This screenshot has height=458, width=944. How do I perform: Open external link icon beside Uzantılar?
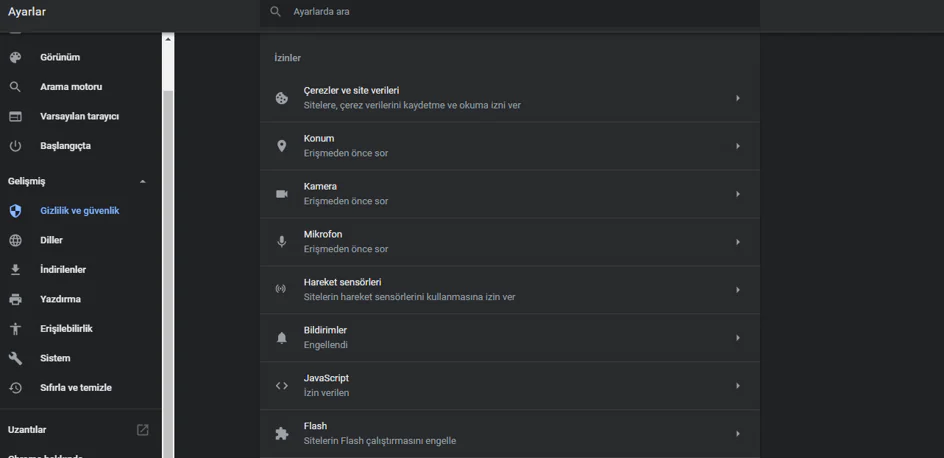(143, 430)
